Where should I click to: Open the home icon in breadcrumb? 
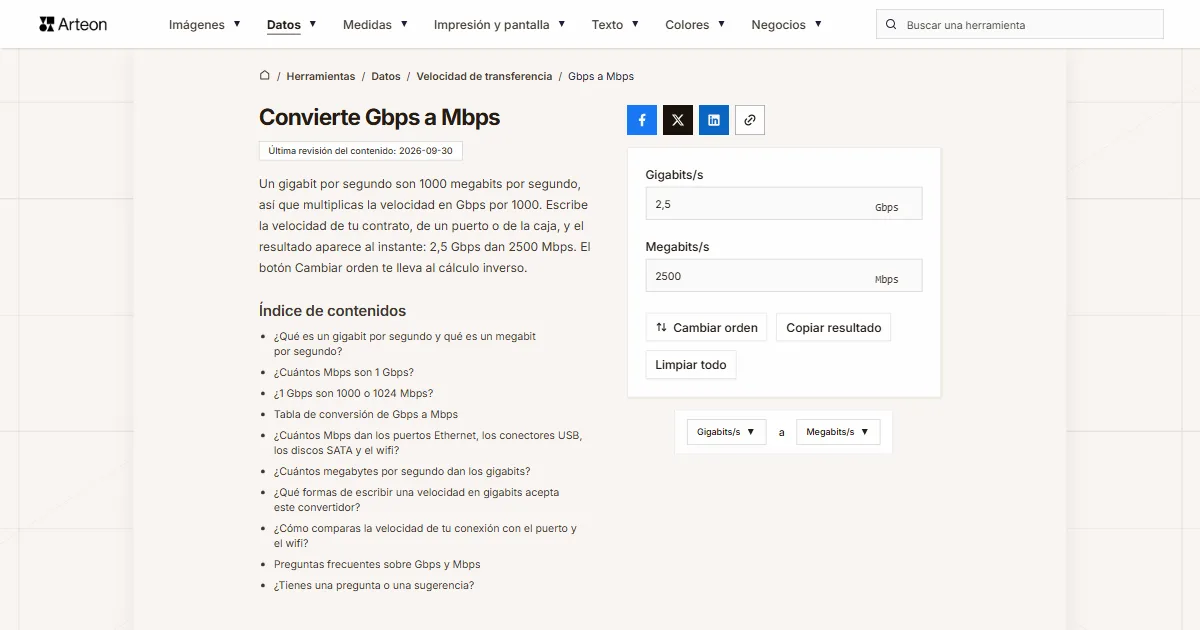265,76
